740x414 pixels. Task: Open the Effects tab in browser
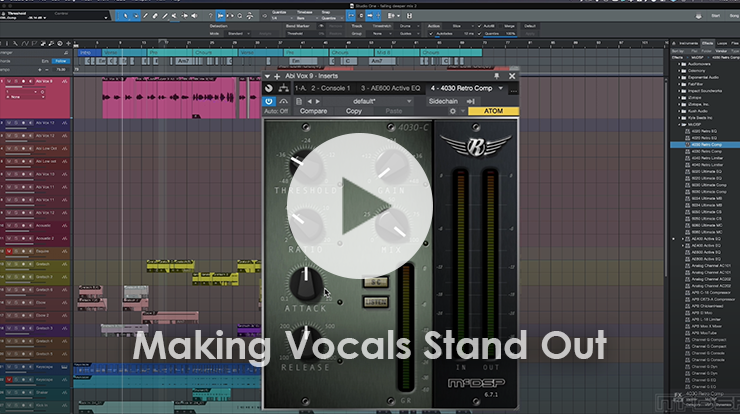pyautogui.click(x=707, y=43)
